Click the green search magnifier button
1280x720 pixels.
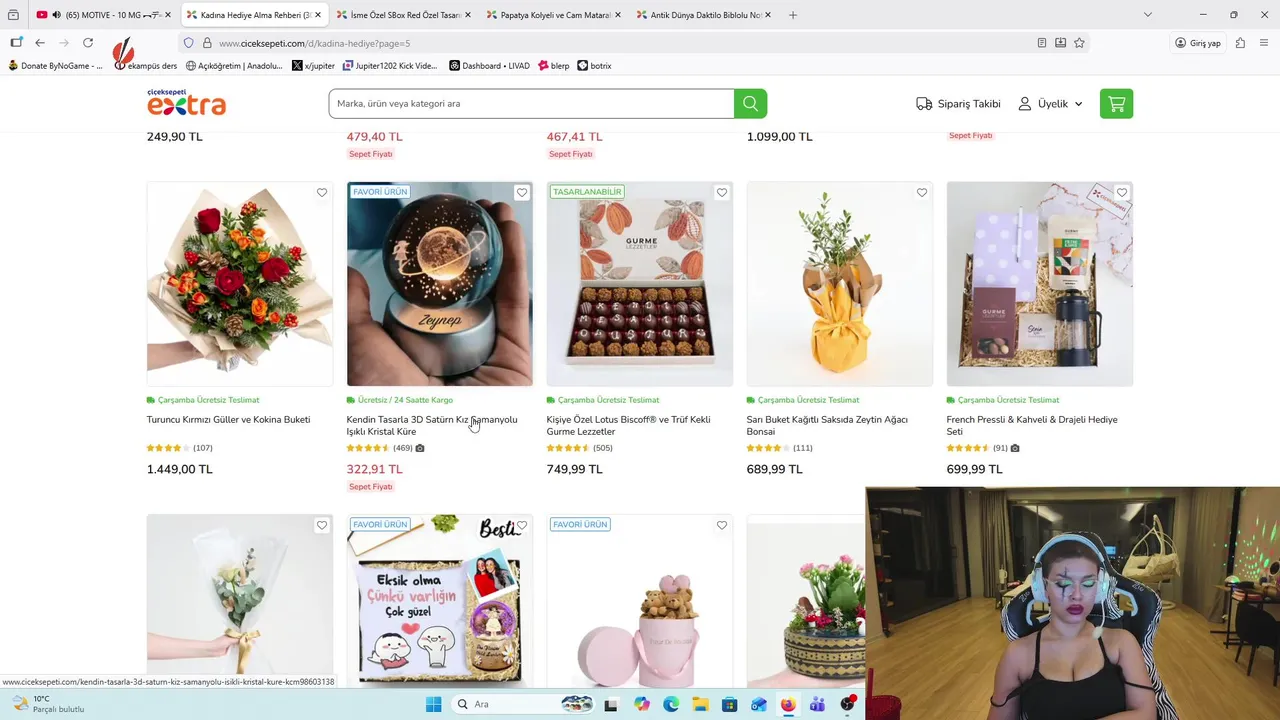coord(750,104)
